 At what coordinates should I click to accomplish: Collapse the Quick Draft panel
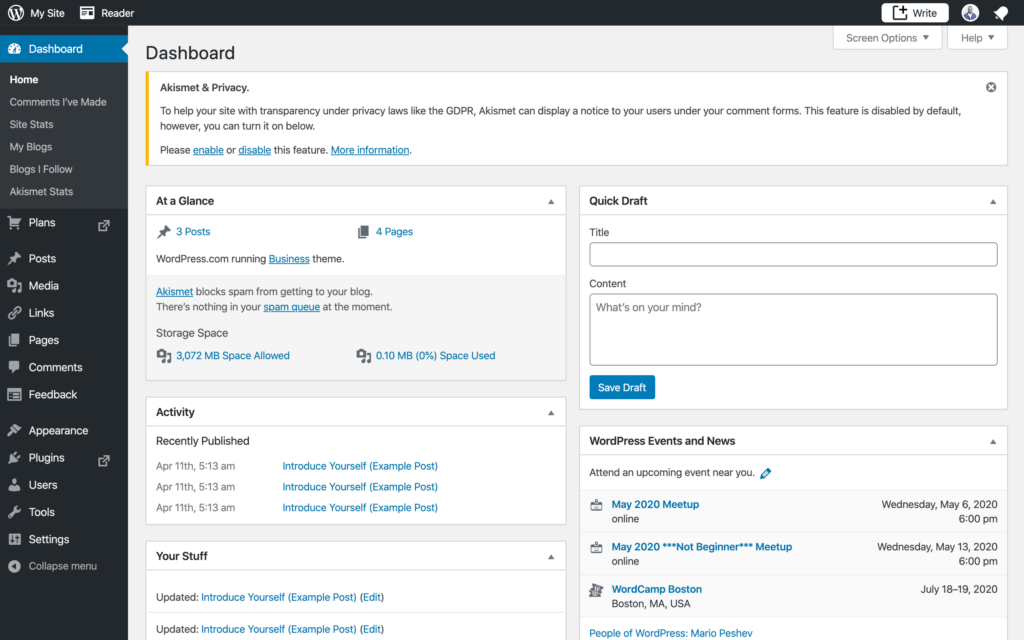pos(993,202)
